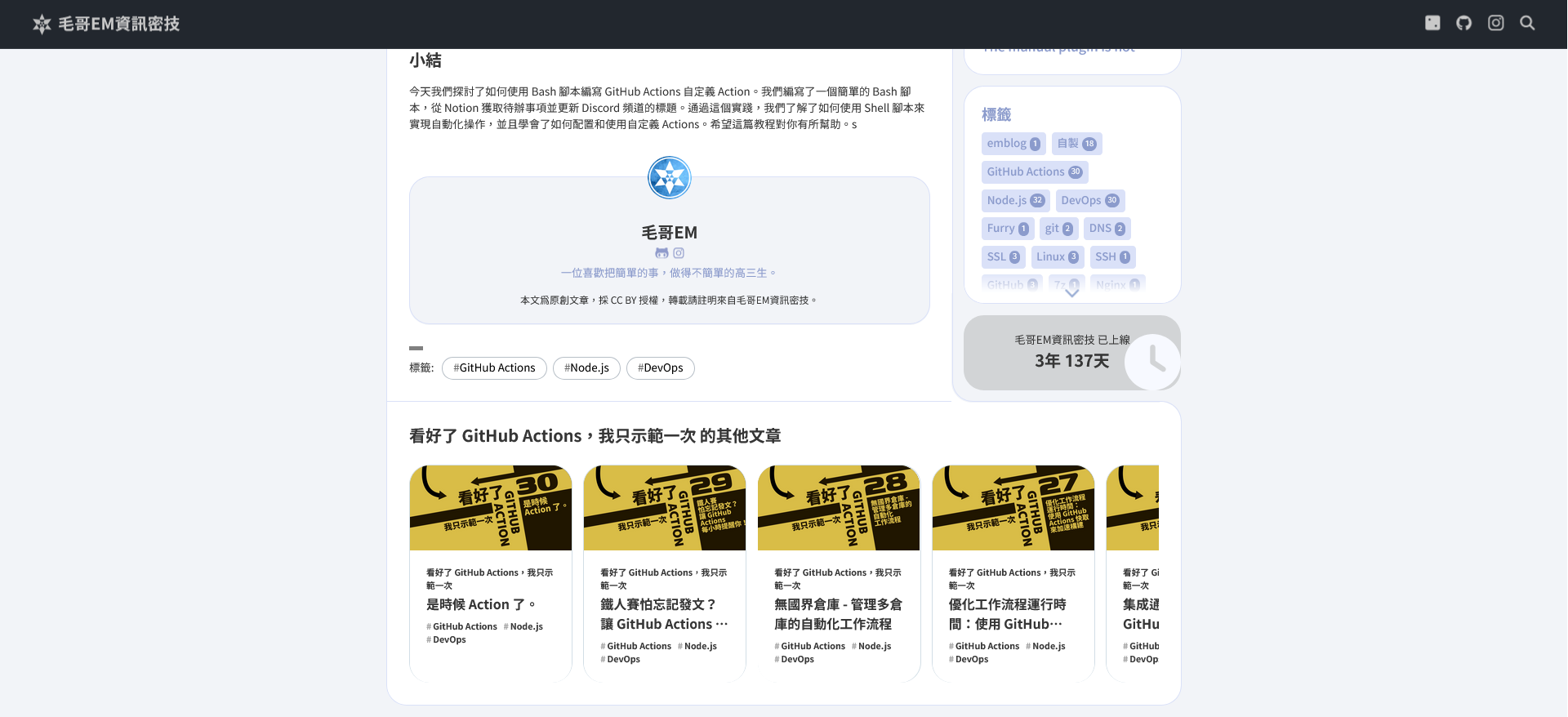Click the GitHub Actions tag under 是時候 Action 了 card
Viewport: 1568px width, 717px height.
pyautogui.click(x=461, y=627)
